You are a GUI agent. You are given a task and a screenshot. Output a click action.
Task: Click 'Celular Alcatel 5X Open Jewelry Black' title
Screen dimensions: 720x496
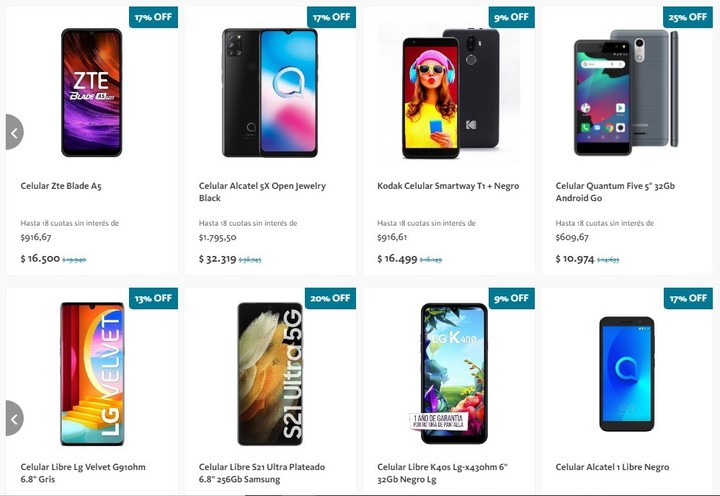262,192
